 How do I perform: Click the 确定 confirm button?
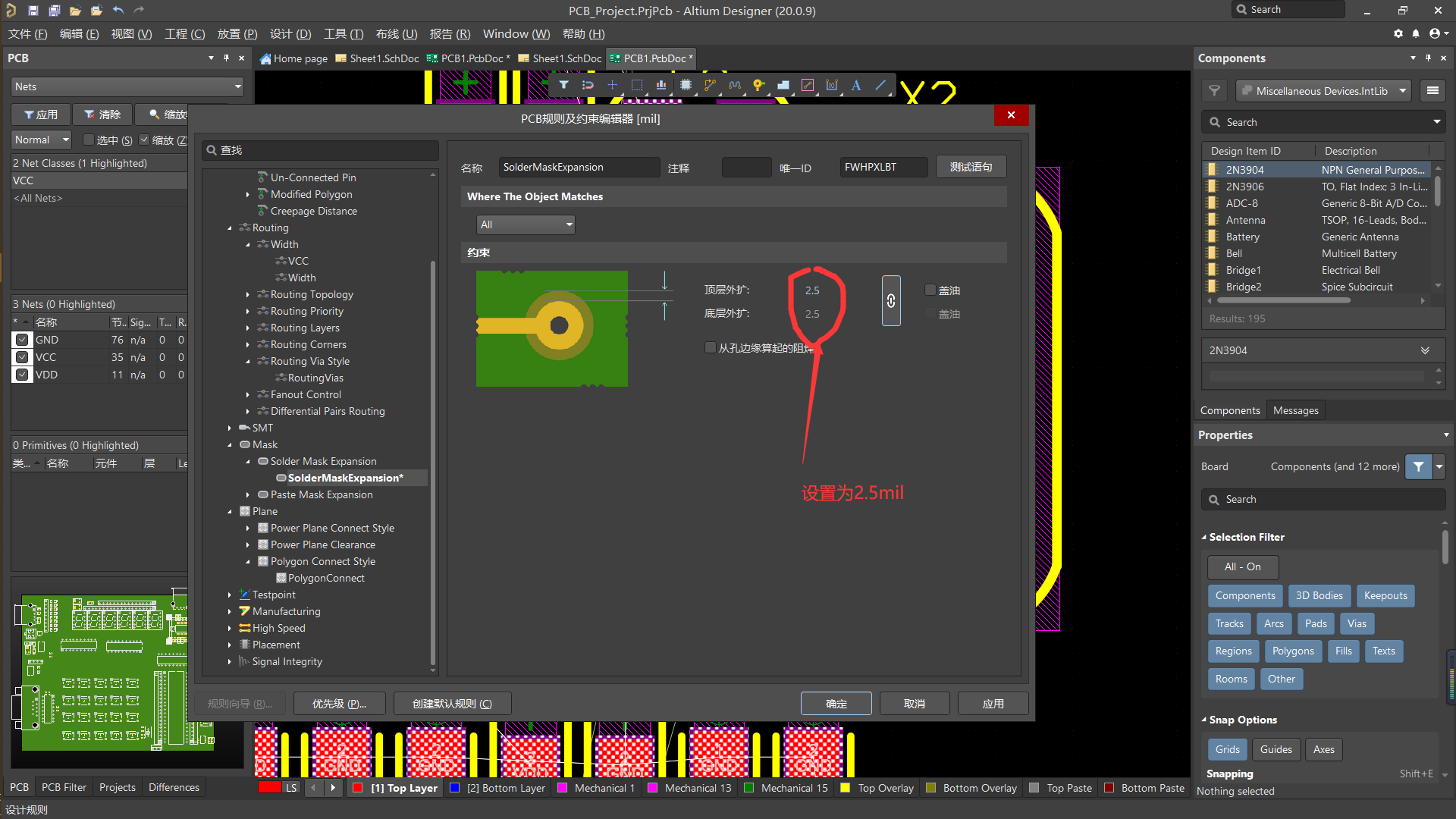point(836,704)
